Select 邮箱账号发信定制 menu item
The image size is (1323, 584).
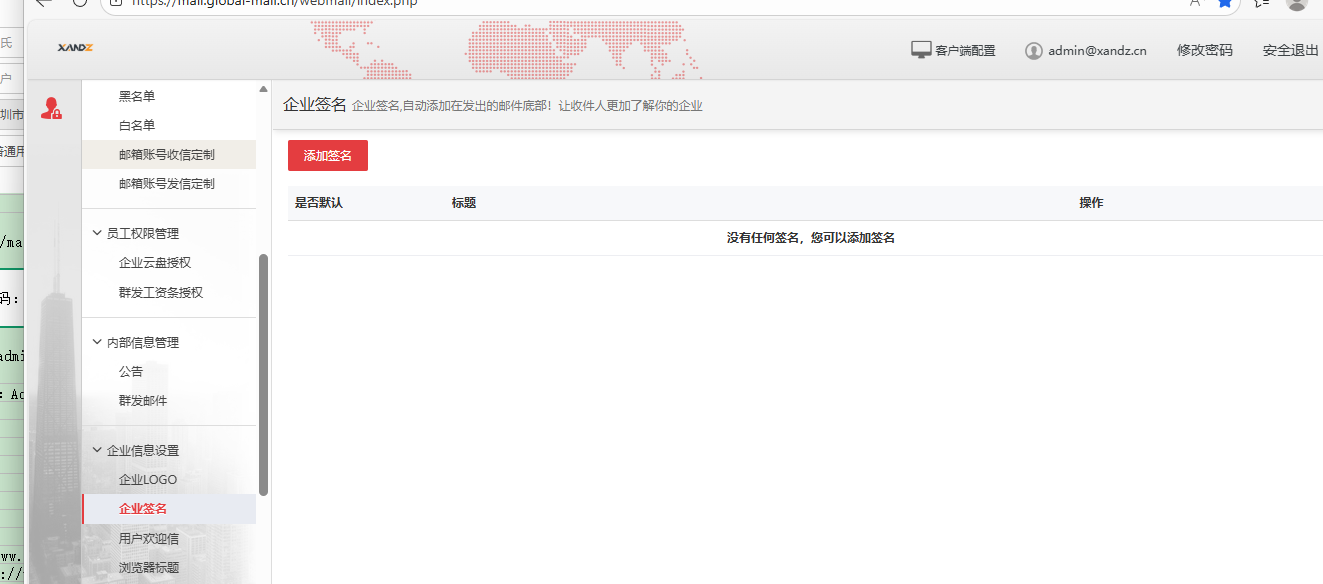[x=167, y=184]
